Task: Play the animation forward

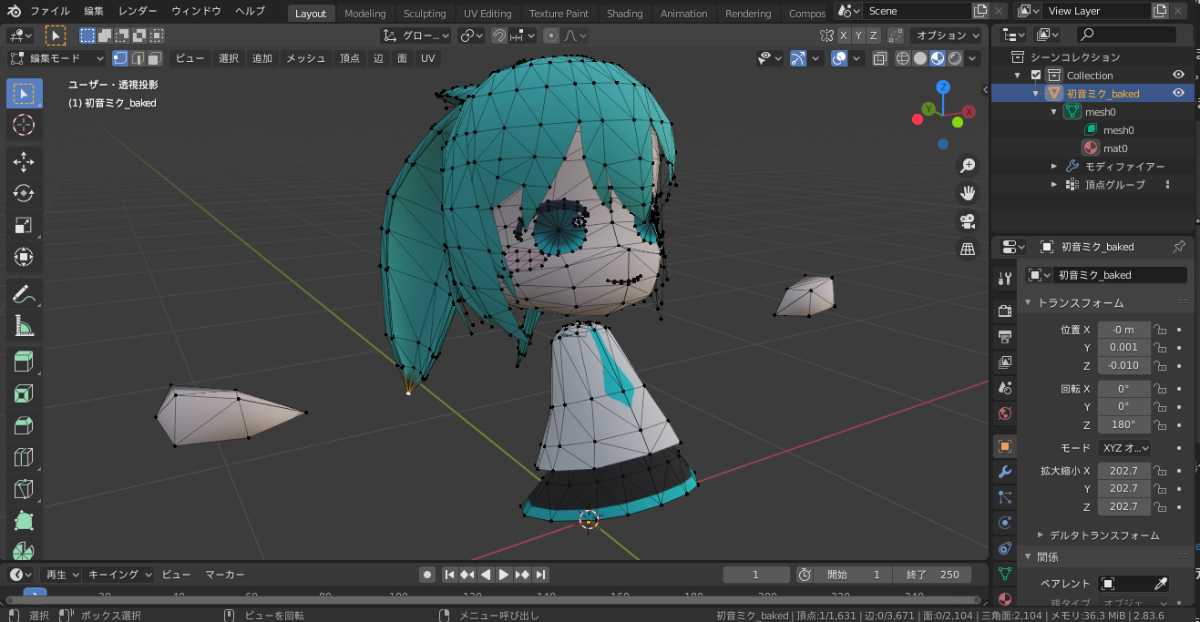Action: 504,574
